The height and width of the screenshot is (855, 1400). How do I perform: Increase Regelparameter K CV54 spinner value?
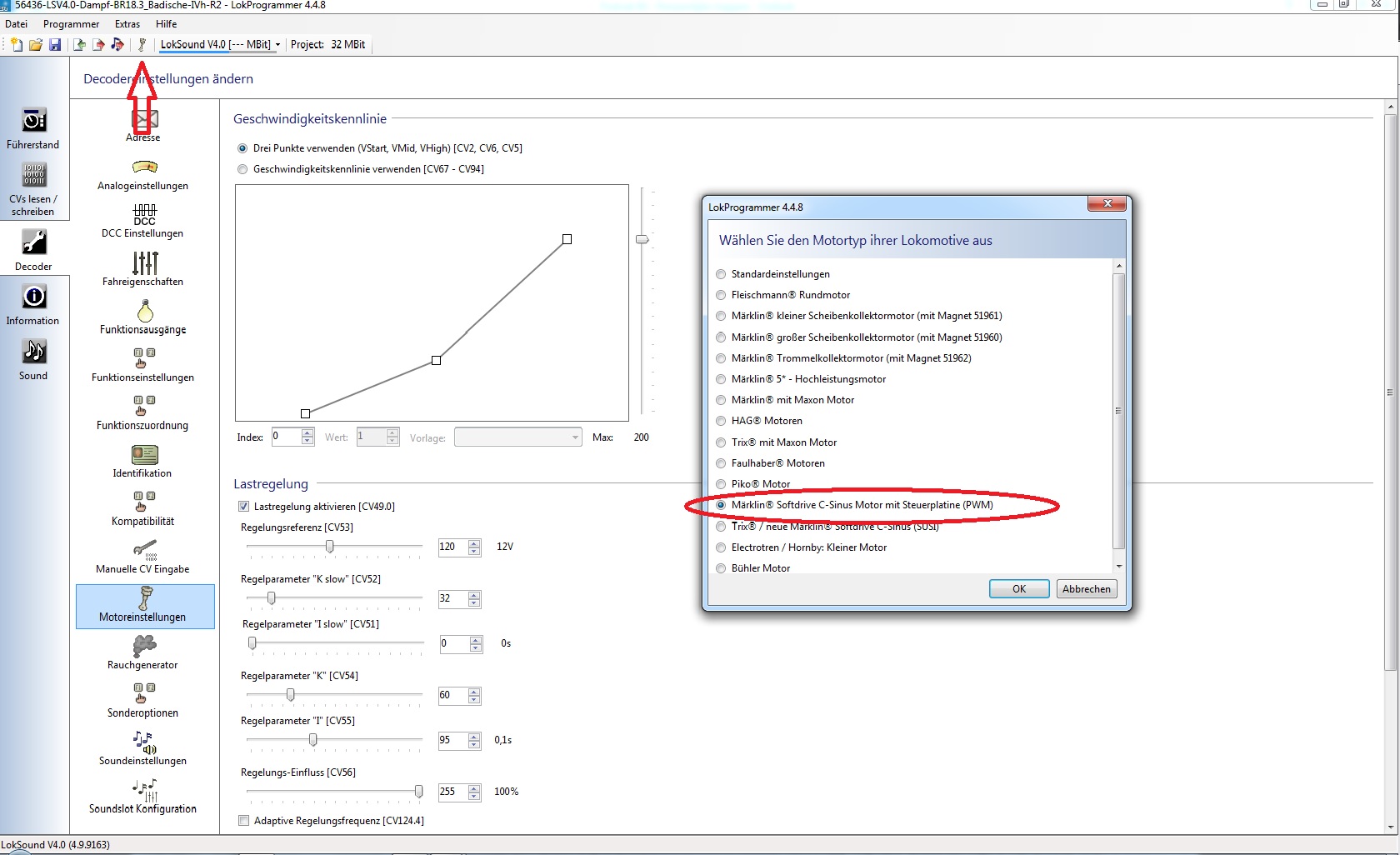click(474, 692)
